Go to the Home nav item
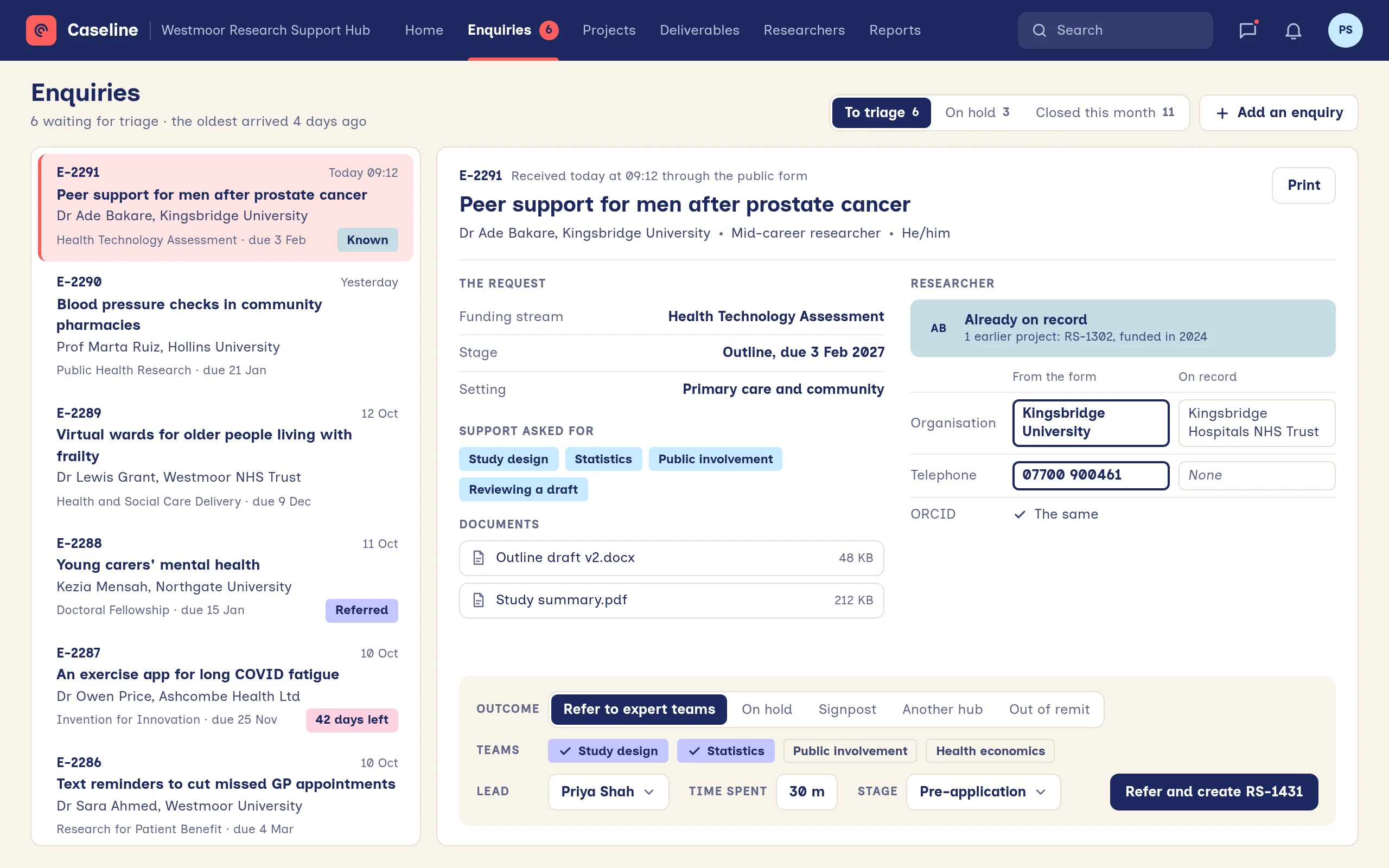The image size is (1389, 868). click(x=424, y=30)
